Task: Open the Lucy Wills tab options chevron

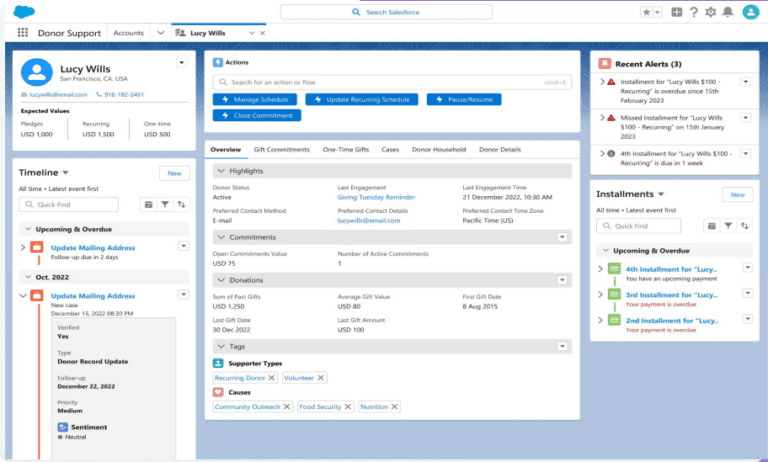Action: (252, 33)
